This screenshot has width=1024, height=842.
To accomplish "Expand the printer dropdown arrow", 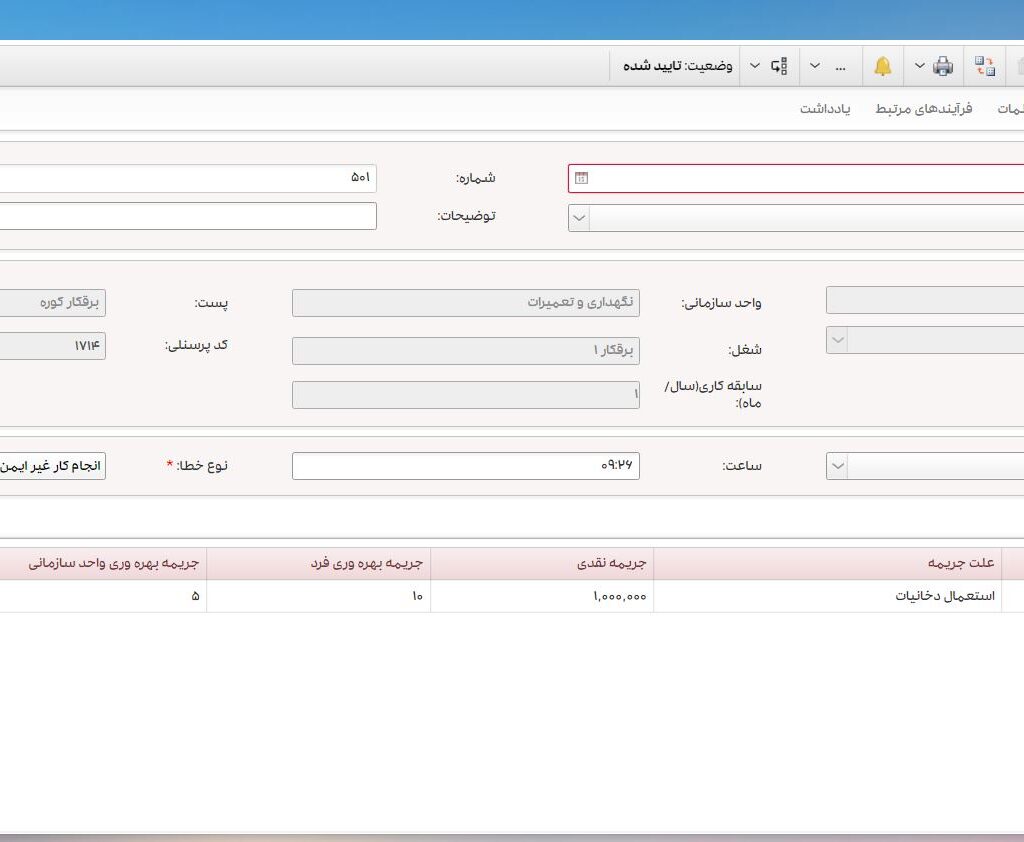I will point(919,66).
